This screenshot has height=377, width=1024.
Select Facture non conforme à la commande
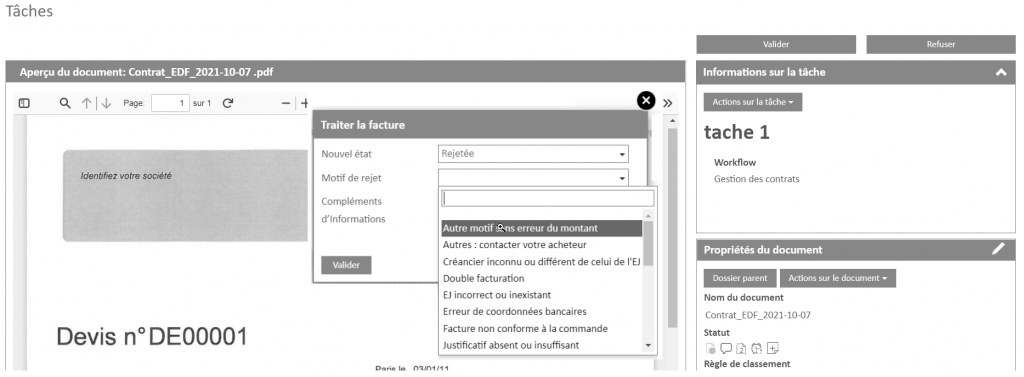point(541,329)
